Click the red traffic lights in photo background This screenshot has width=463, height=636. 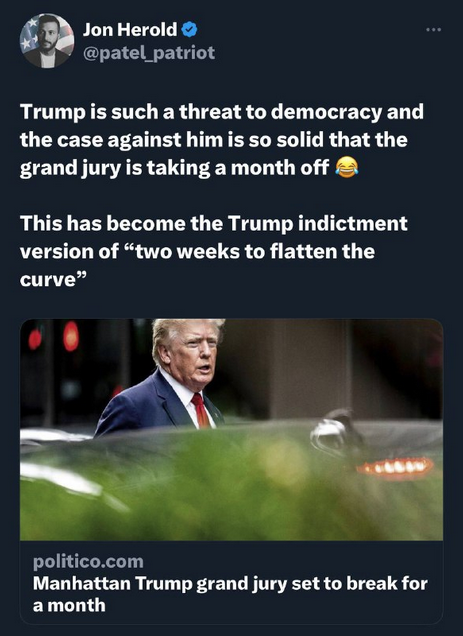point(54,337)
